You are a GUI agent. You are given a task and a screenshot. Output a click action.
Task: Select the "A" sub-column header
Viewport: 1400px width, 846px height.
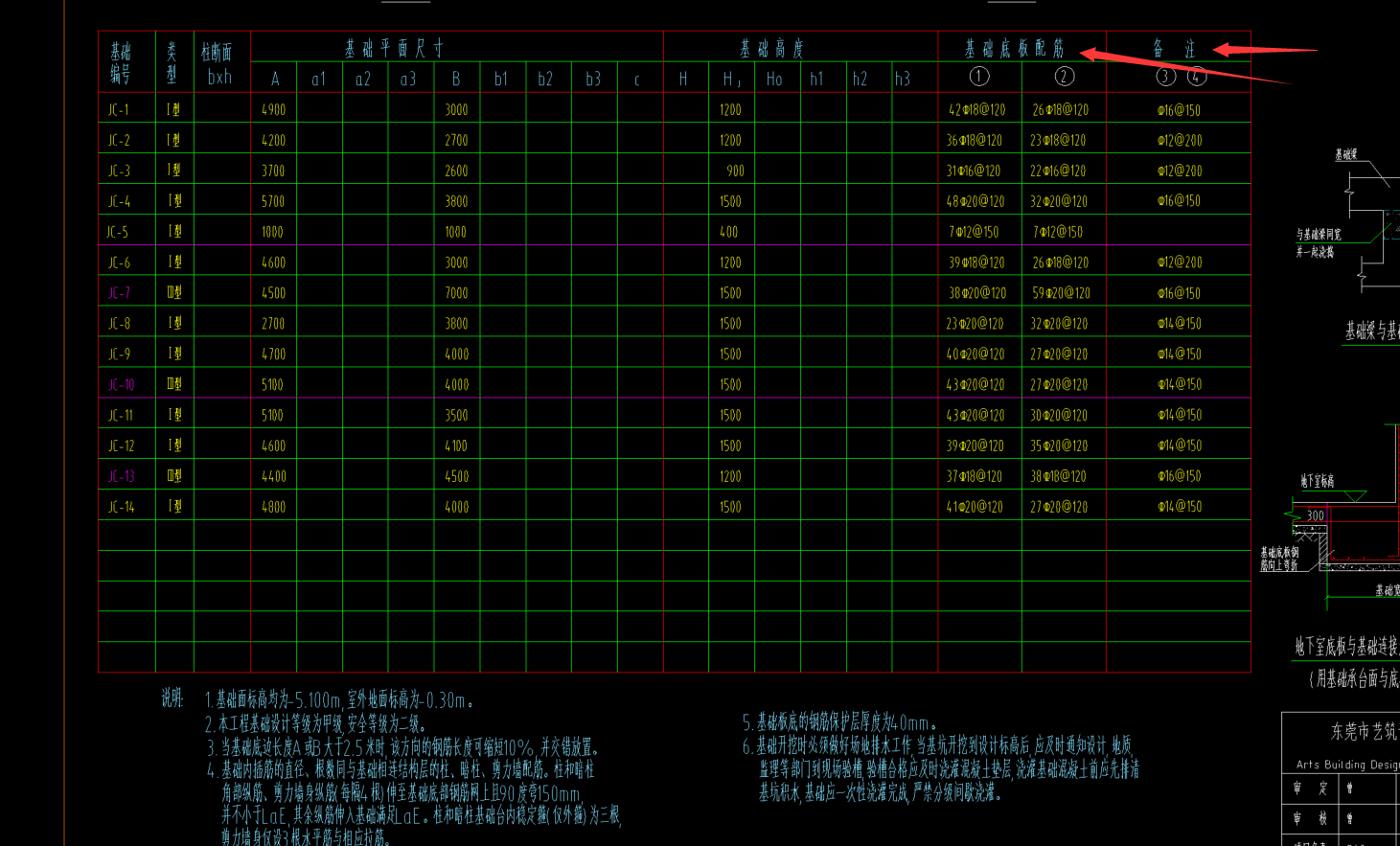275,79
